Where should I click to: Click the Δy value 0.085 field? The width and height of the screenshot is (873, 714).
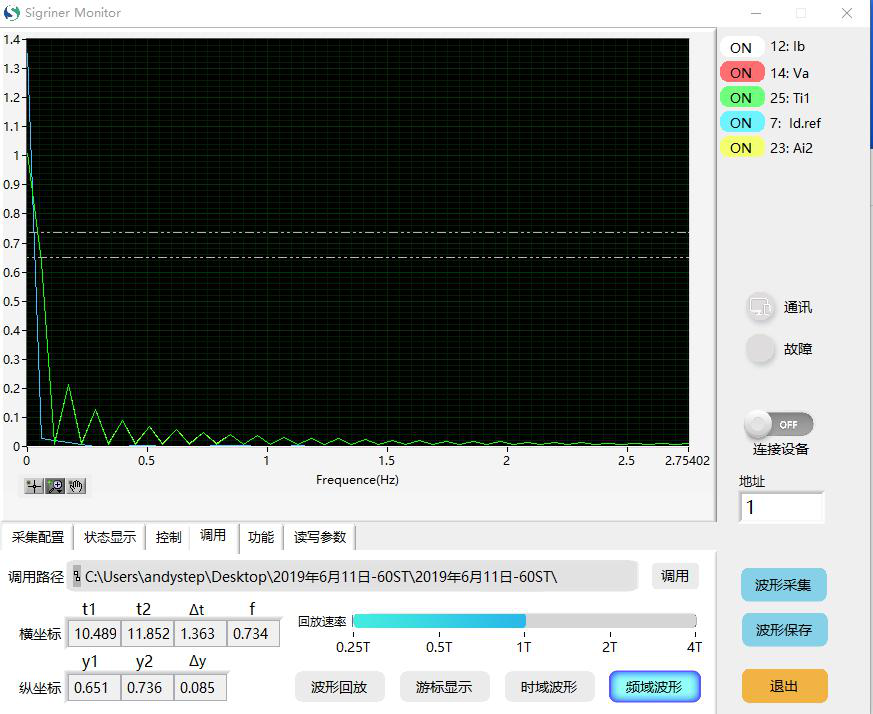point(200,688)
